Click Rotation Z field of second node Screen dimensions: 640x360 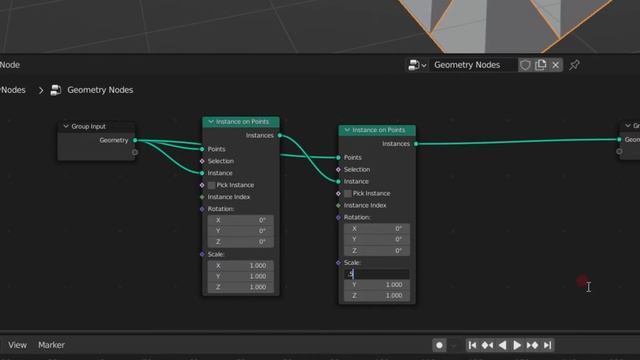point(377,250)
